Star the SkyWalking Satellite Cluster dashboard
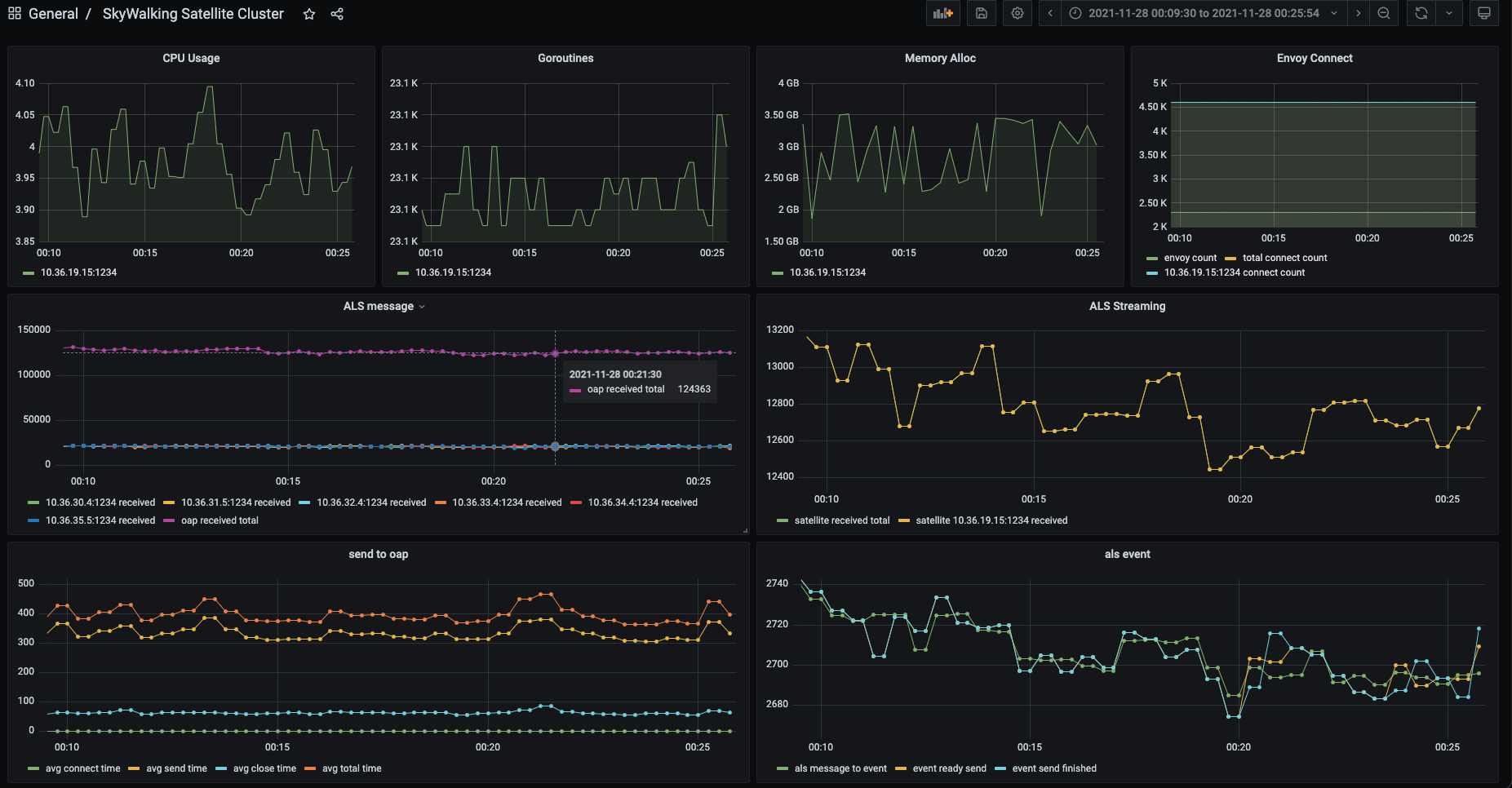Image resolution: width=1512 pixels, height=788 pixels. 309,14
